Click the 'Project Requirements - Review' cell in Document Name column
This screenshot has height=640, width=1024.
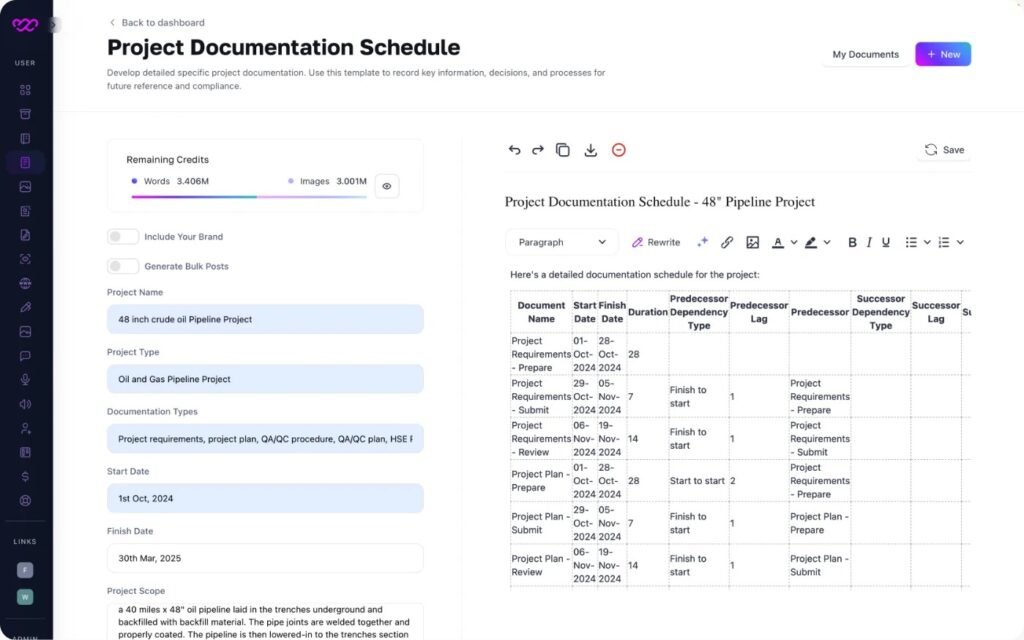541,439
